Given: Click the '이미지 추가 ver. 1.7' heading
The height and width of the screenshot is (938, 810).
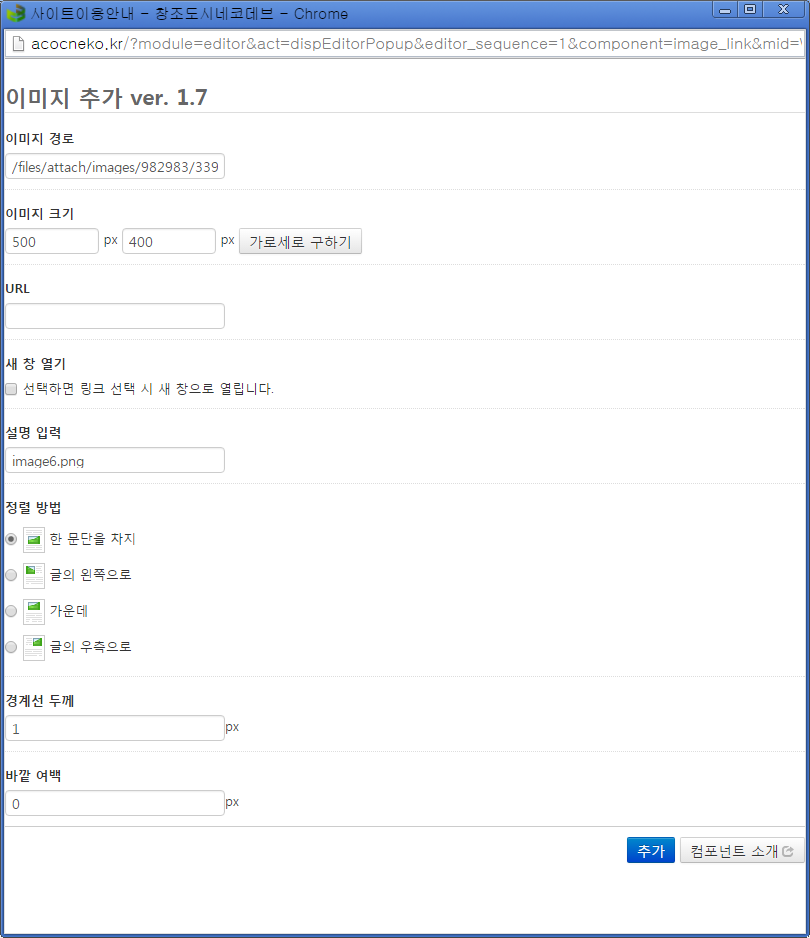Looking at the screenshot, I should (106, 98).
